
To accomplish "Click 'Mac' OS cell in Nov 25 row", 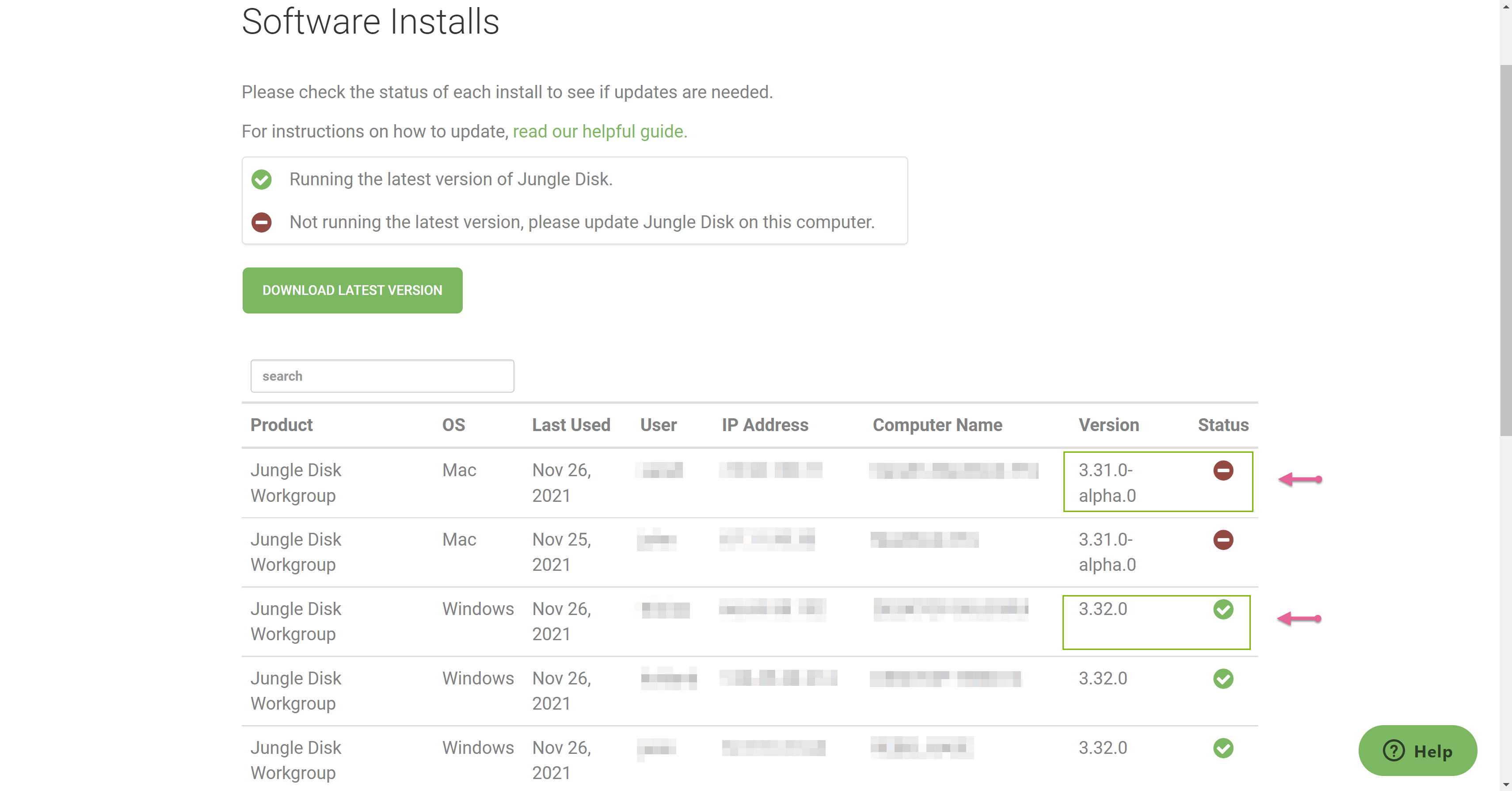I will [x=459, y=540].
